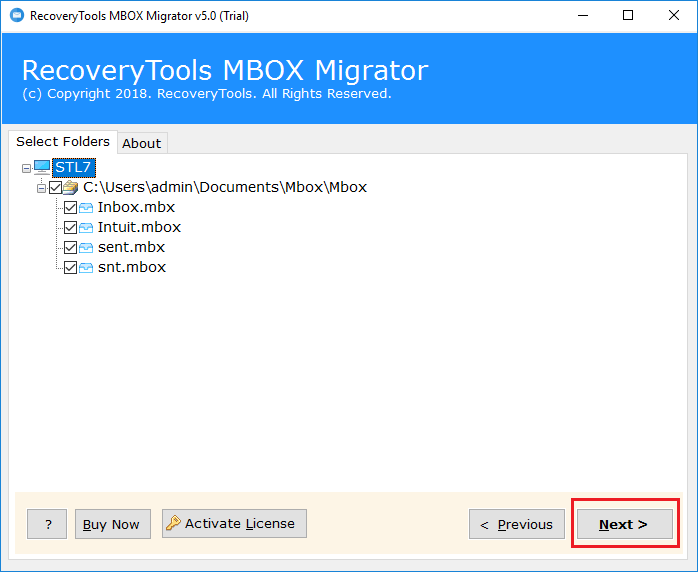Uncheck the C:\Users\admin\Documents\Mbox\Mbox folder checkbox
The width and height of the screenshot is (698, 572).
[x=56, y=187]
